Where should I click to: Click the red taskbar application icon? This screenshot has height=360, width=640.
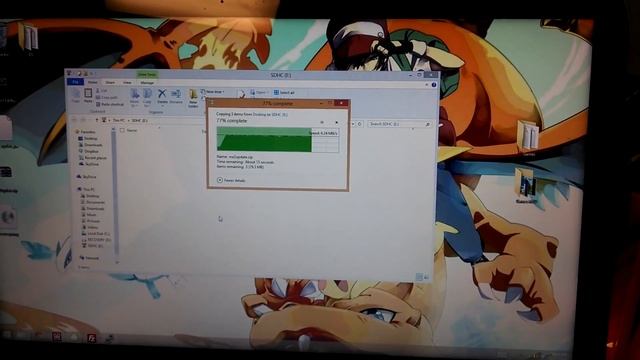click(92, 338)
